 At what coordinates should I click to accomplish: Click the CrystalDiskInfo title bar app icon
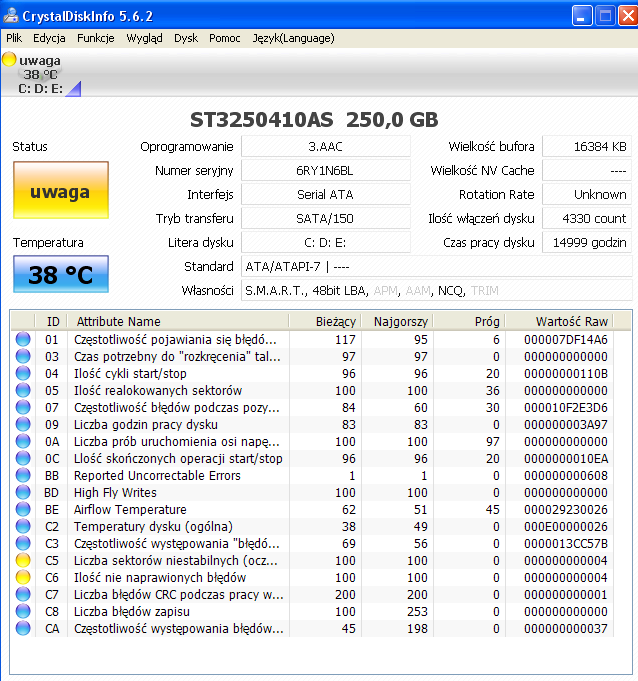(x=10, y=15)
